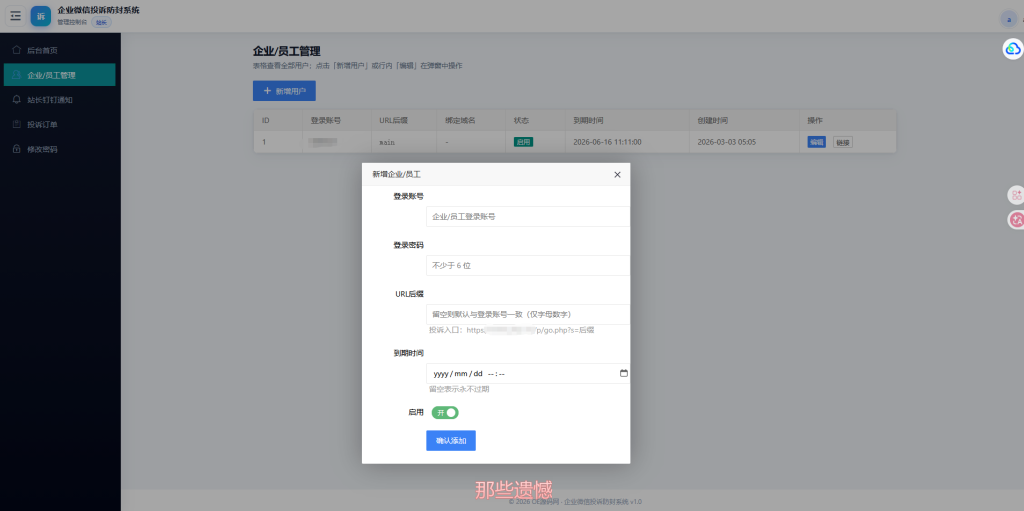
Task: Turn off the 启用 switch
Action: [445, 413]
